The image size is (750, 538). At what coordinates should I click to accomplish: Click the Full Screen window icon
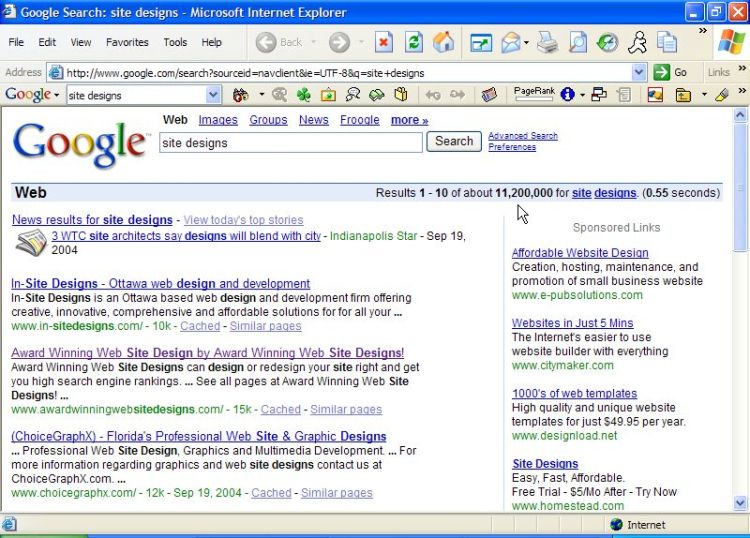tap(481, 43)
